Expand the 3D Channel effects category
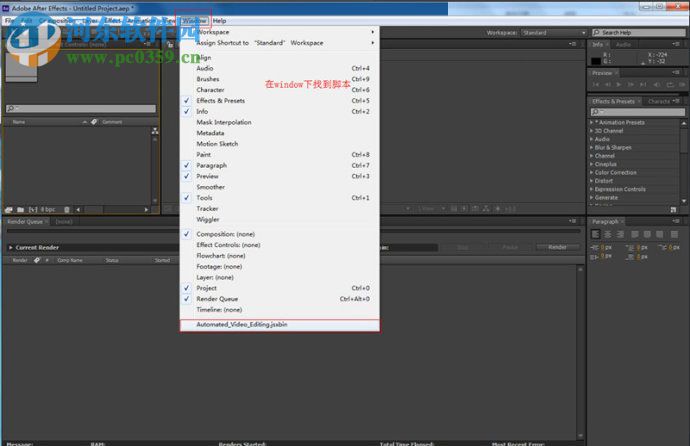The image size is (690, 446). (591, 131)
